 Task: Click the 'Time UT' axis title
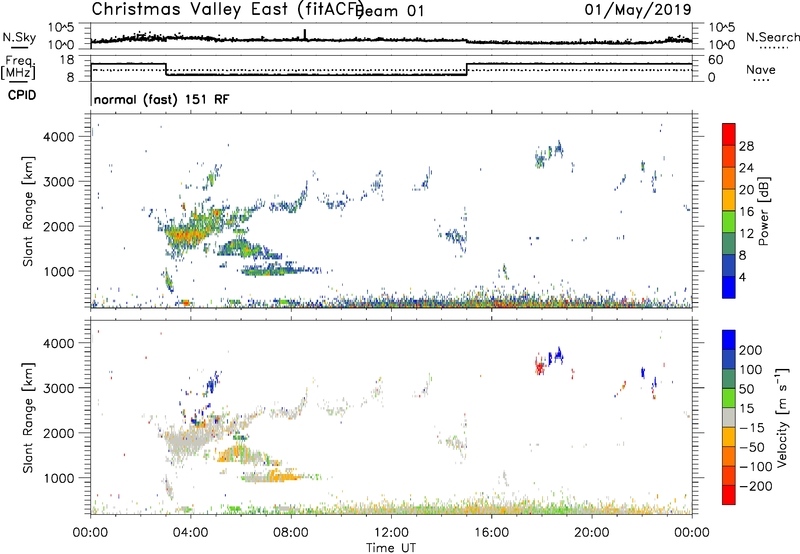[x=391, y=548]
